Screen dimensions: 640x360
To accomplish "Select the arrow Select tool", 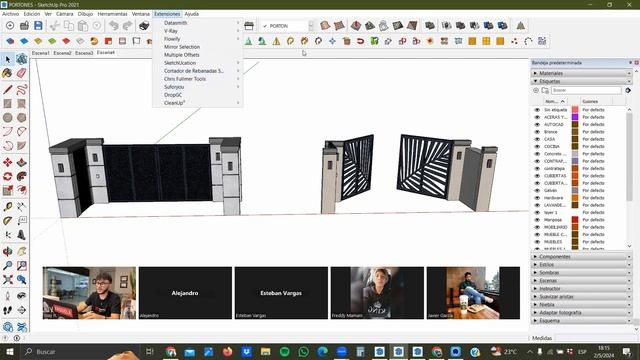I will [8, 60].
